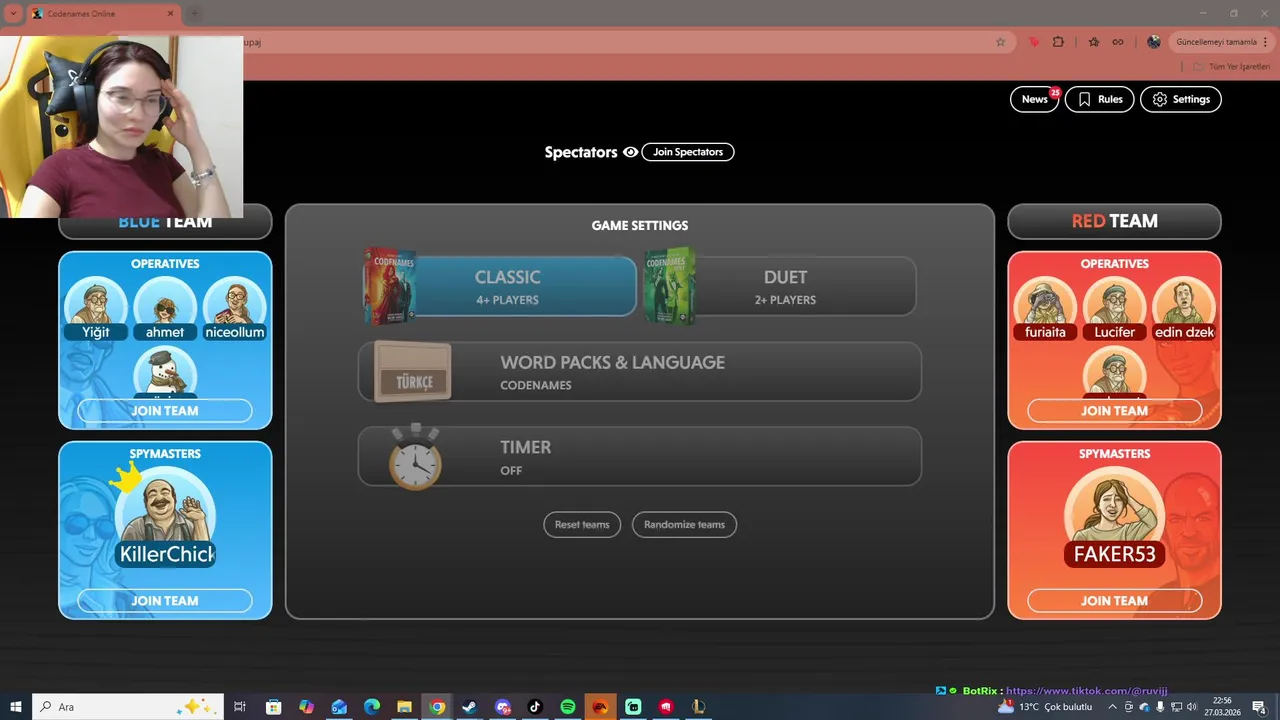Click the RED TEAM header
The width and height of the screenshot is (1280, 720).
coord(1114,221)
